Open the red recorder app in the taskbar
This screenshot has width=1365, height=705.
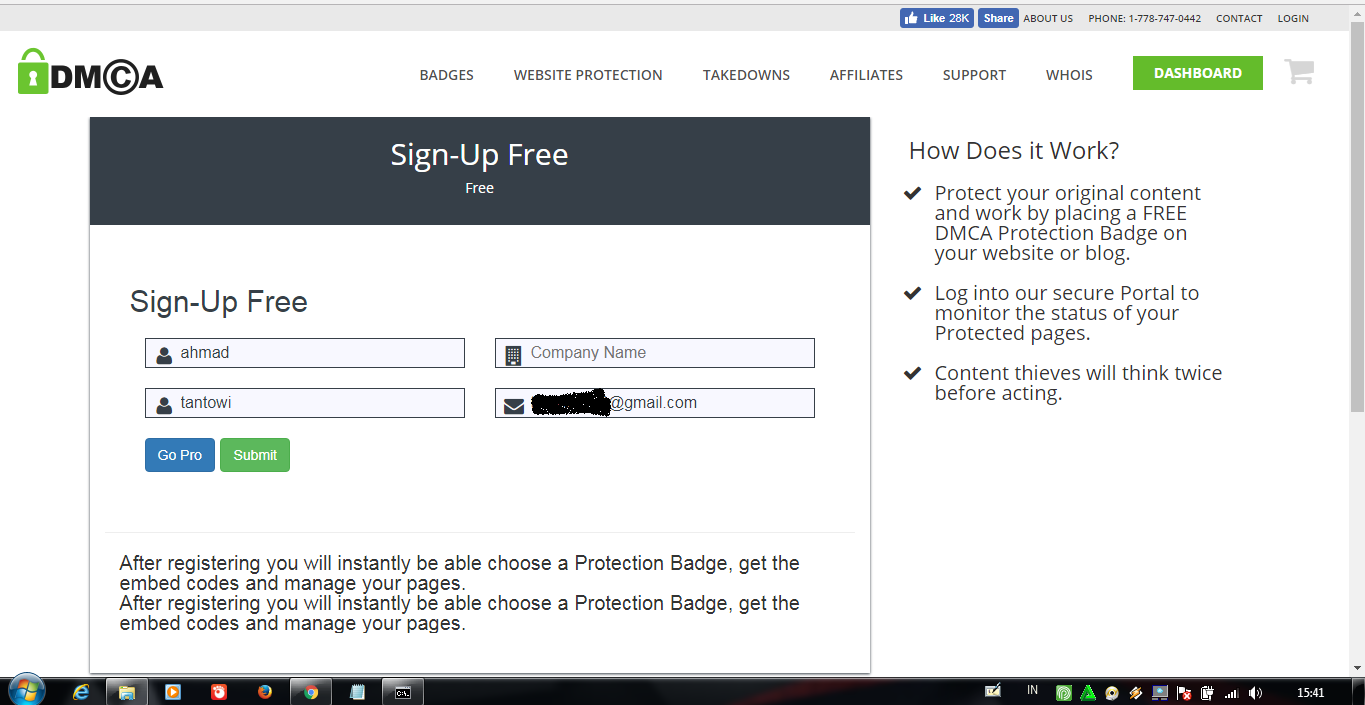pos(219,691)
